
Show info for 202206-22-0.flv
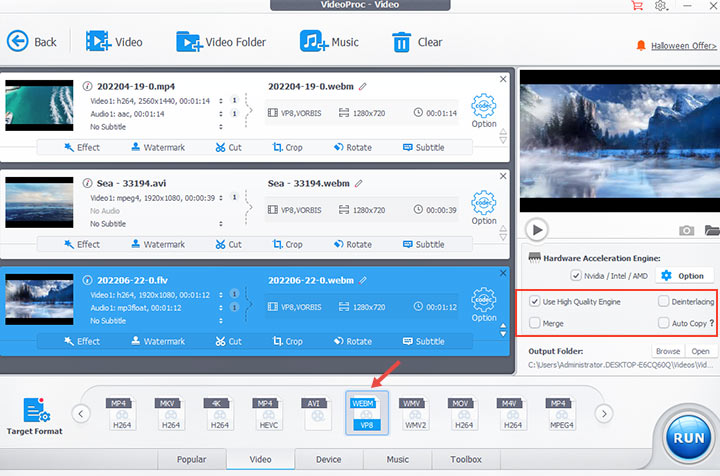click(x=87, y=280)
